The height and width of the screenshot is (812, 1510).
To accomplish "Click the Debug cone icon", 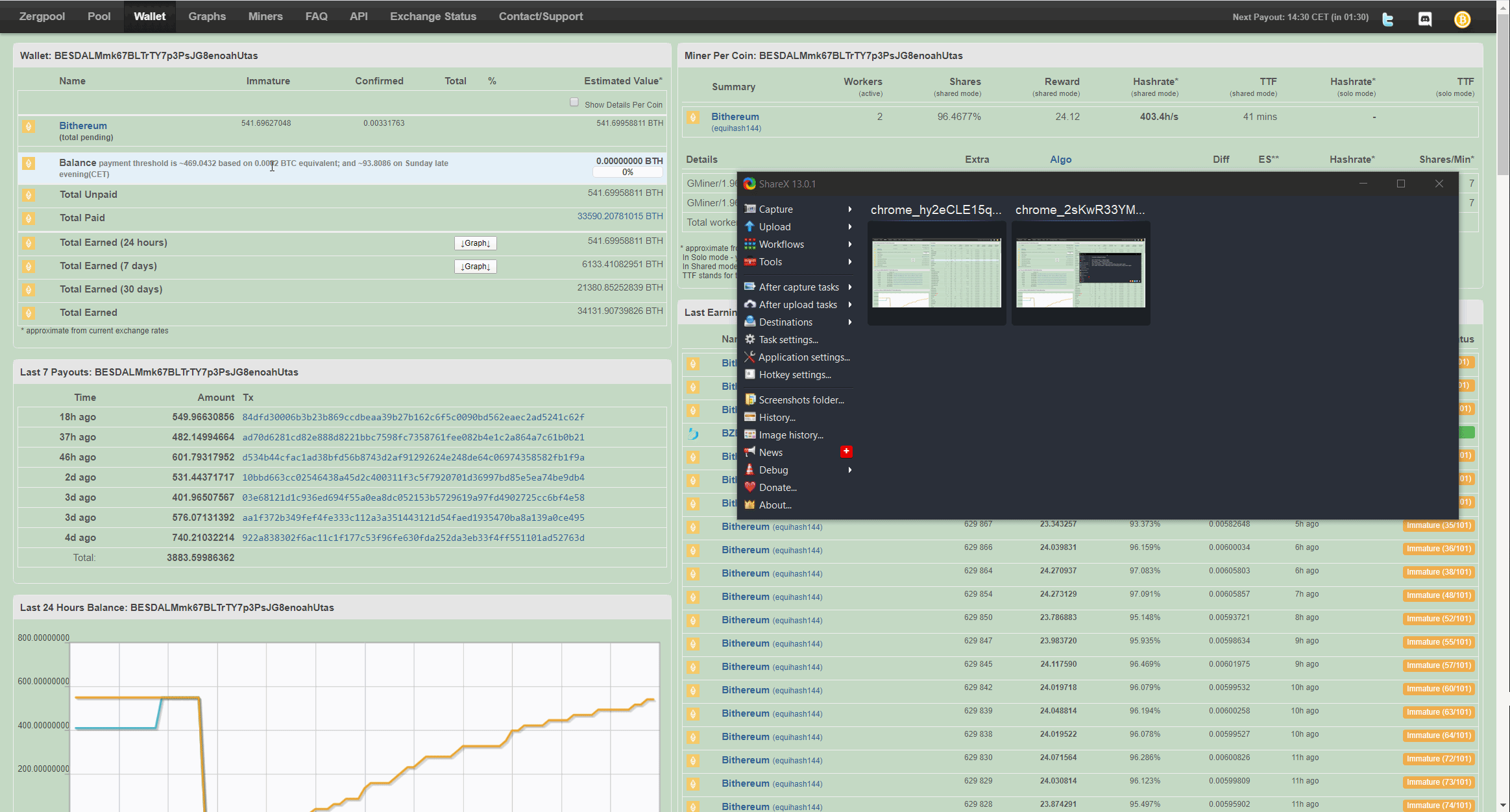I will pos(750,470).
